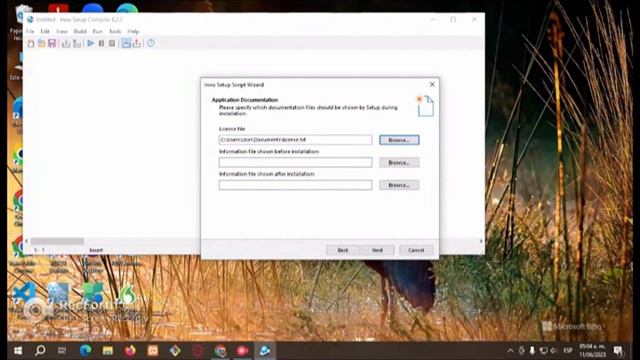640x360 pixels.
Task: Open the Help menu
Action: [133, 31]
